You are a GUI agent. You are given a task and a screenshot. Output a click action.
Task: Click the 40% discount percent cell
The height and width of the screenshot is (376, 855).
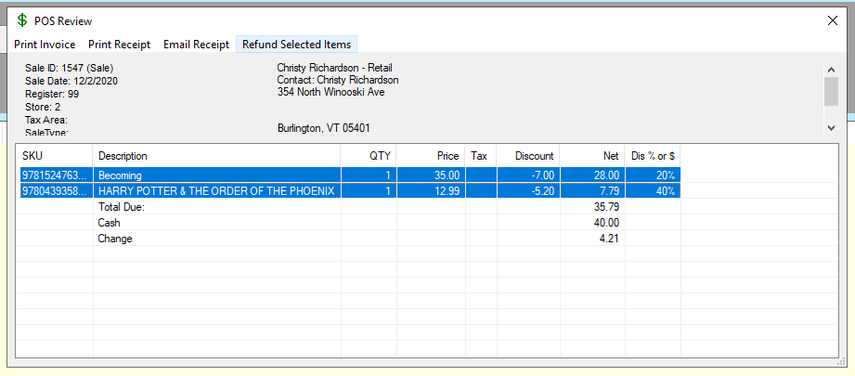coord(653,191)
